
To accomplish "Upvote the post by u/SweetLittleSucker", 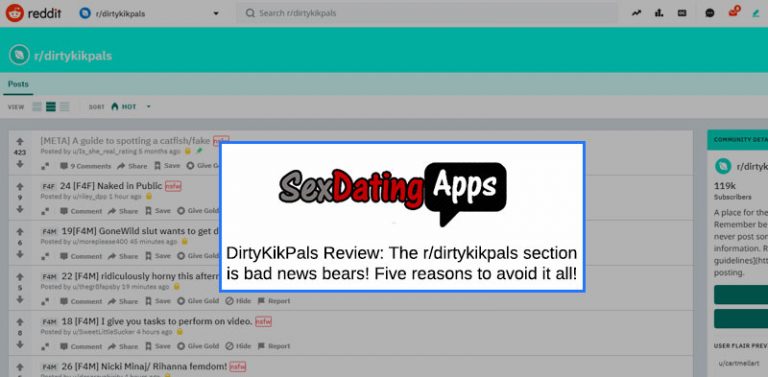I will 20,322.
